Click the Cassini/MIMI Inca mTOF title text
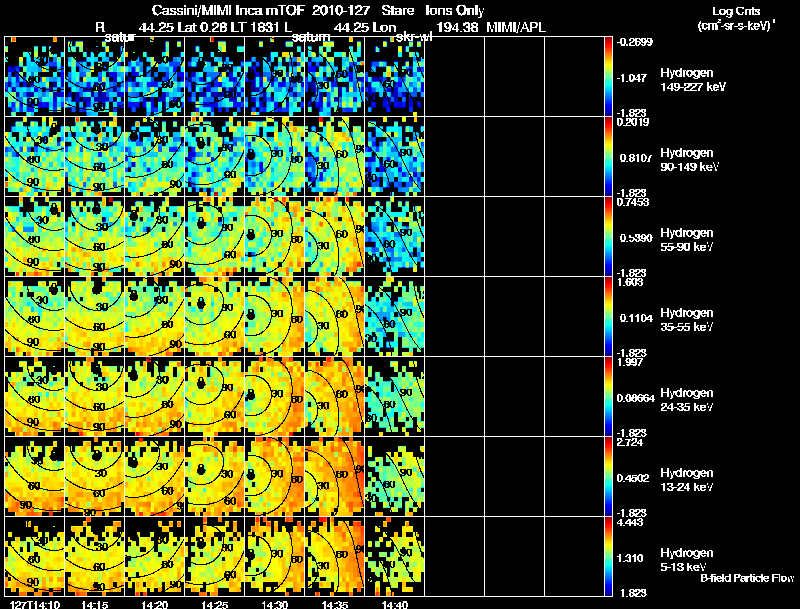800x609 pixels. (x=228, y=10)
